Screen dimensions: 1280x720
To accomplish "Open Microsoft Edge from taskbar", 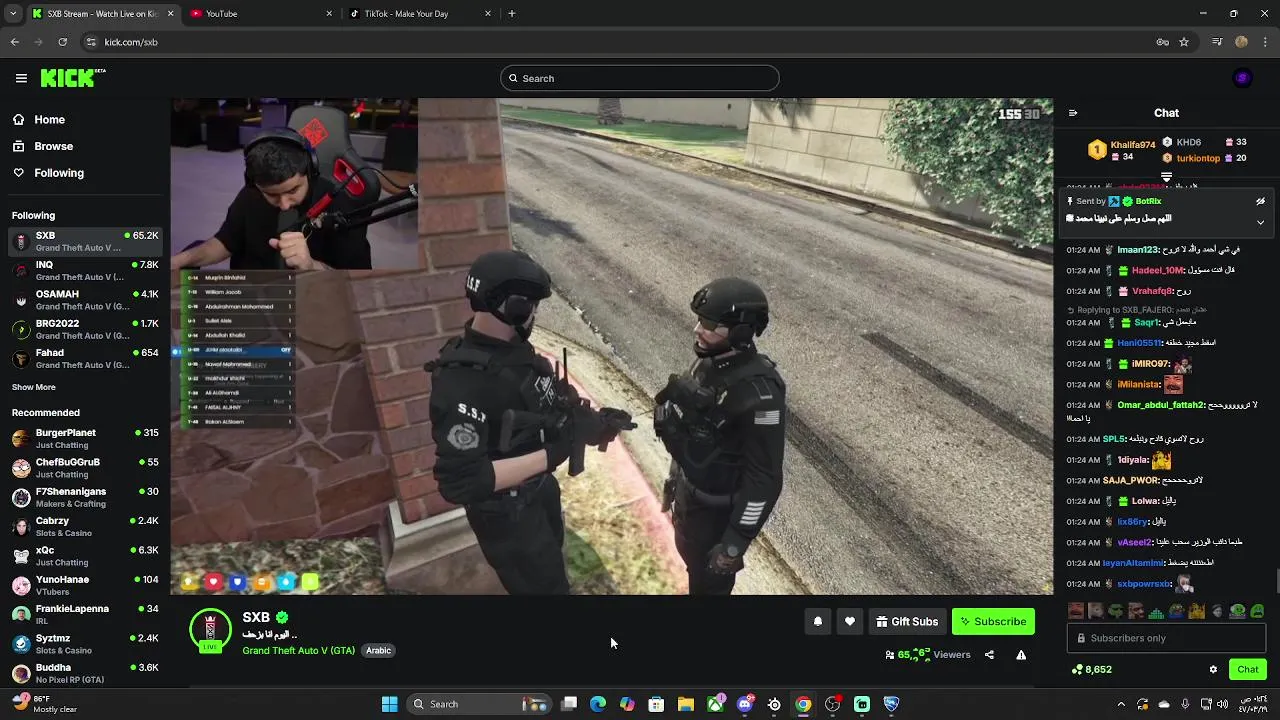I will (598, 704).
